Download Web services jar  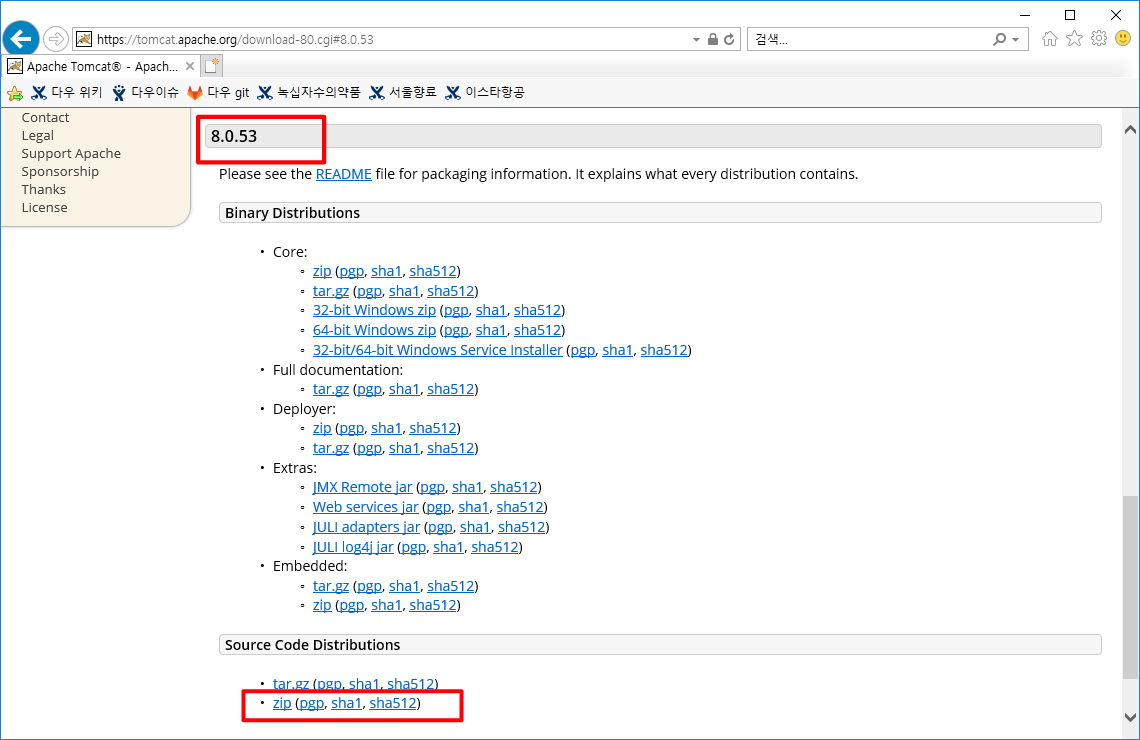click(366, 507)
